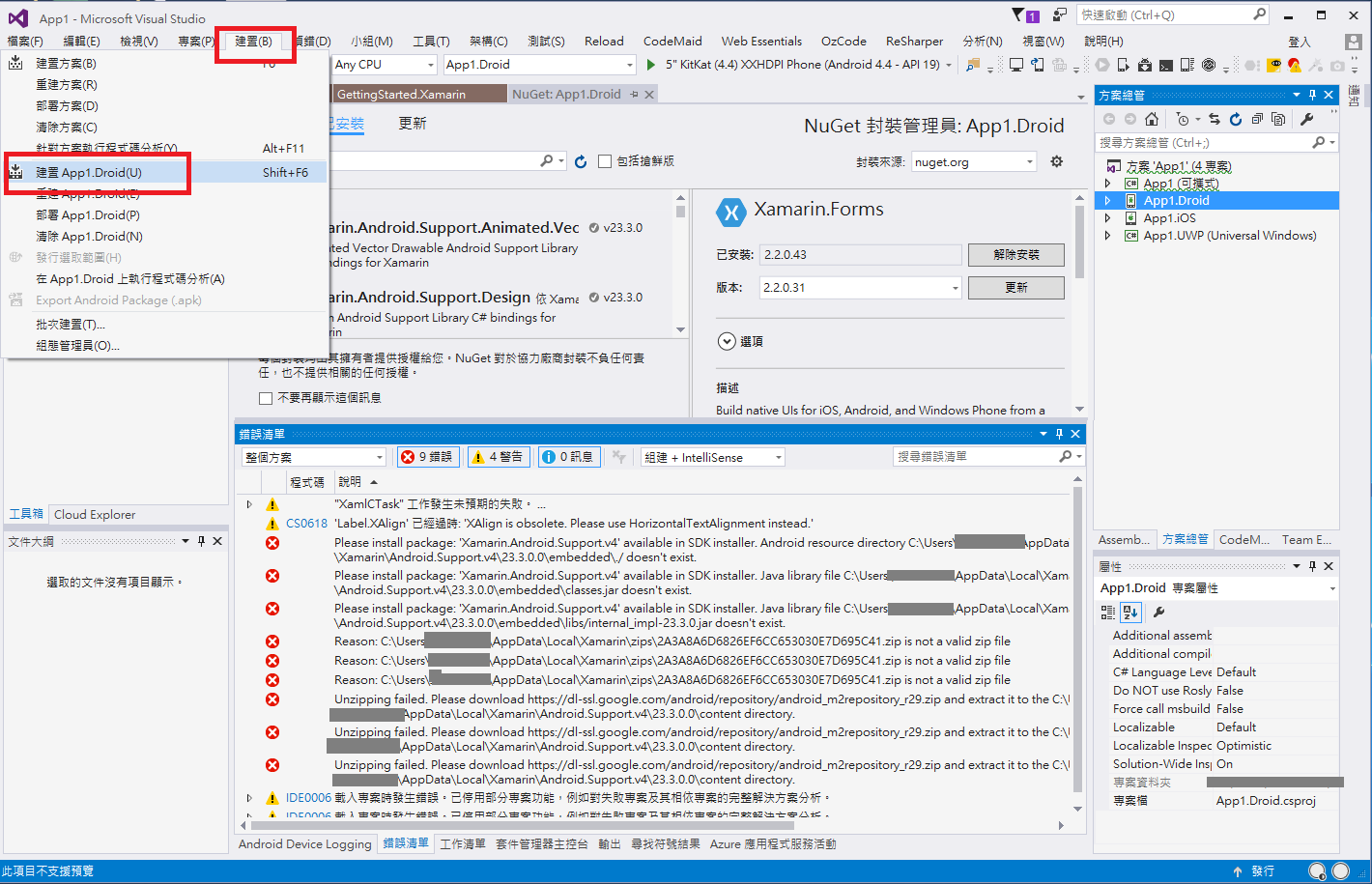Click sync with active document arrows icon

pyautogui.click(x=1215, y=119)
